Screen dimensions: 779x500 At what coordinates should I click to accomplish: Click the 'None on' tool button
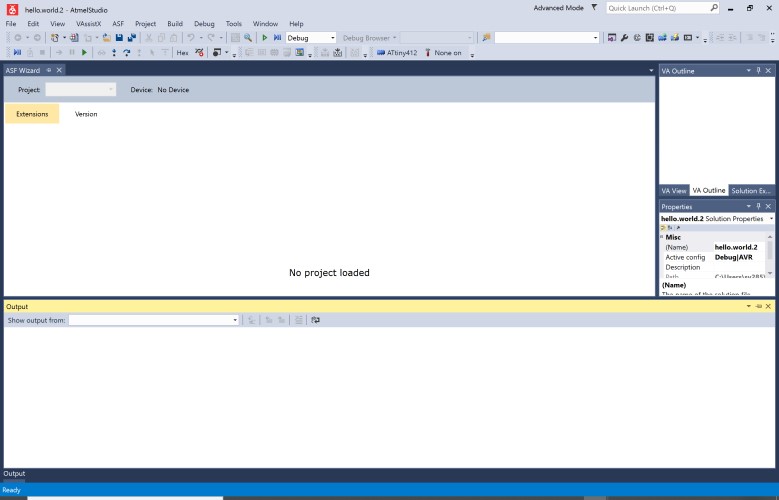[x=443, y=53]
